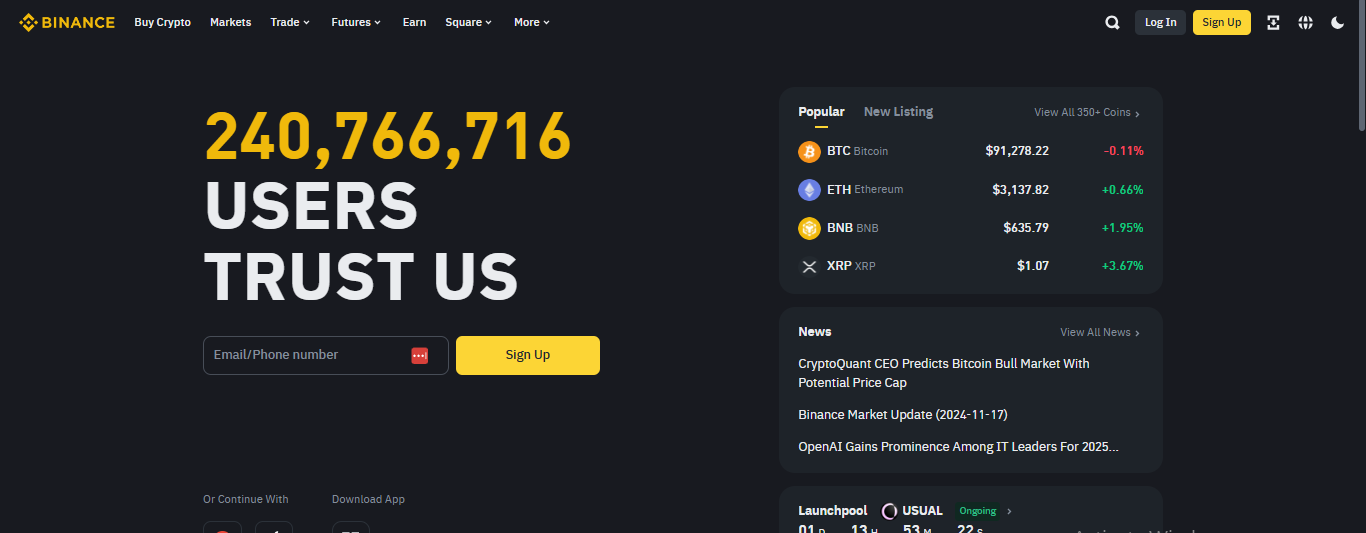Read CryptoQuant CEO Predicts Bitcoin news
Screen dimensions: 1366x533
click(x=944, y=373)
